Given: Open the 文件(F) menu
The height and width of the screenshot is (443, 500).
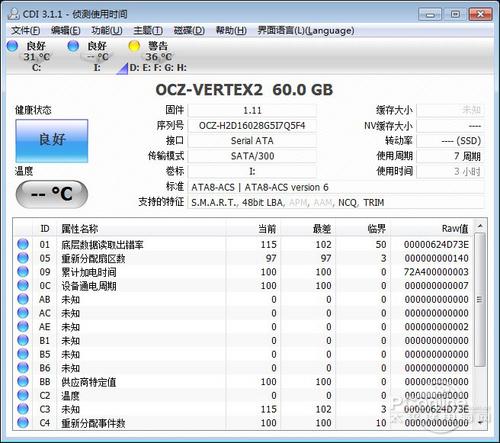Looking at the screenshot, I should pos(26,31).
